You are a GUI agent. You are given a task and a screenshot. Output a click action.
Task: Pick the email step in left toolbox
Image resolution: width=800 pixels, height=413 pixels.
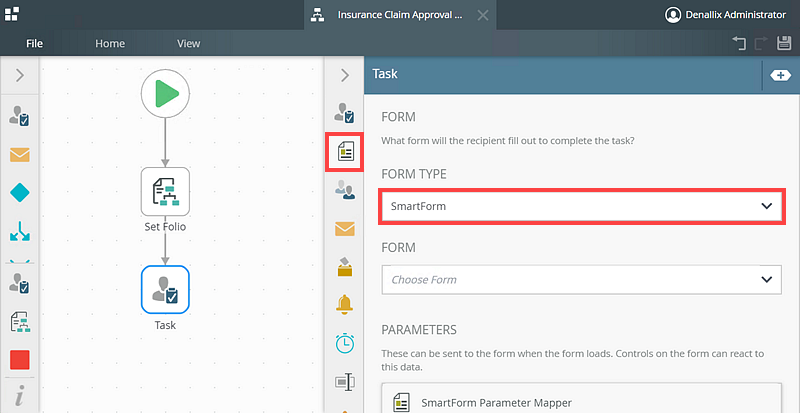tap(20, 154)
